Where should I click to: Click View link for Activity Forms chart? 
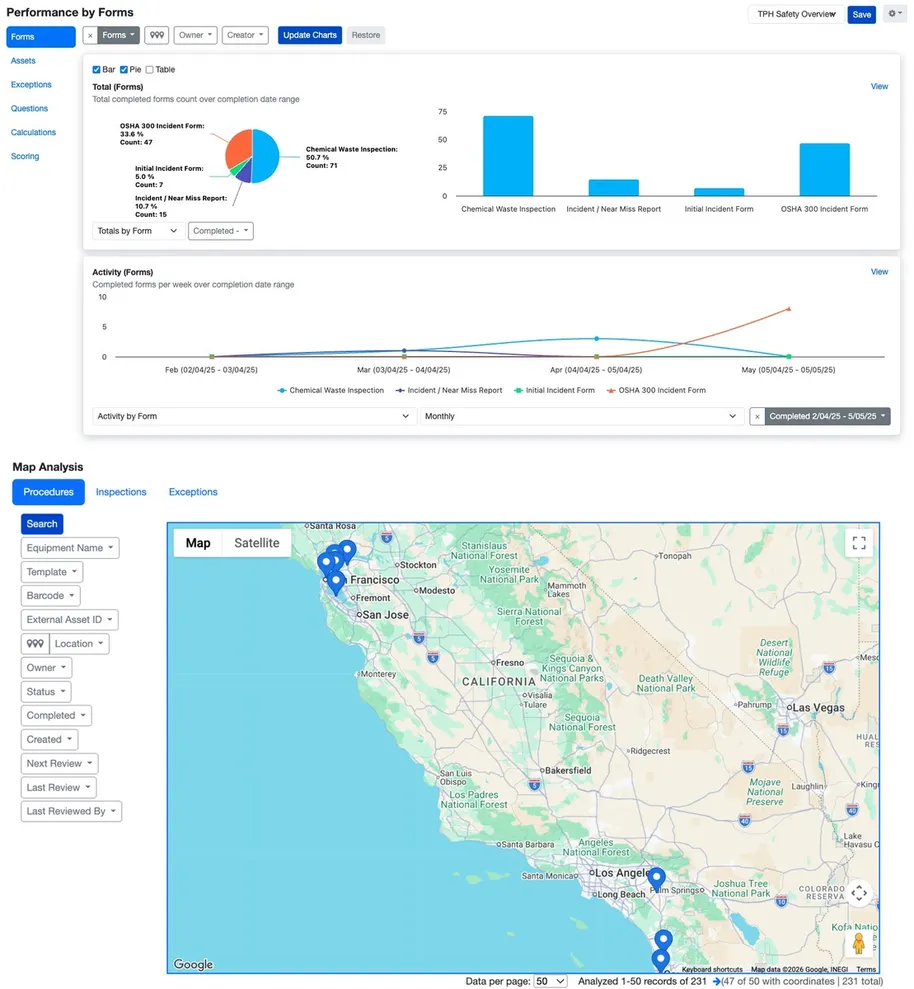(x=879, y=272)
